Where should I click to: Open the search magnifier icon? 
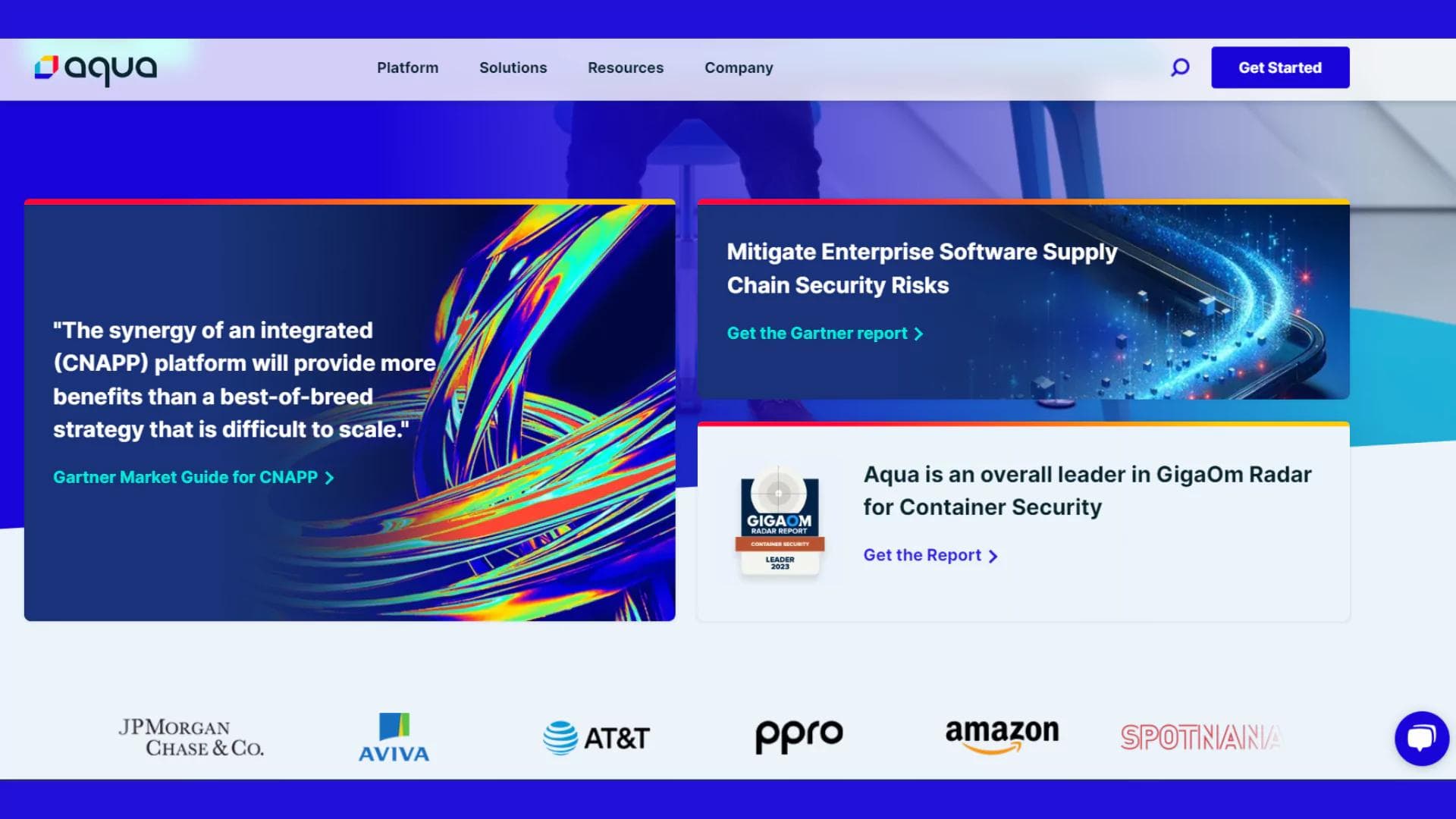[x=1180, y=67]
